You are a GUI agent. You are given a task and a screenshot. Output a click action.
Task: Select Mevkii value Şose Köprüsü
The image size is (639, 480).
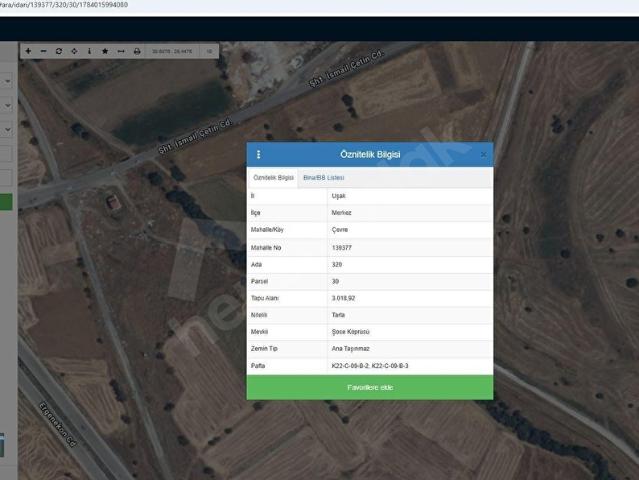[350, 332]
